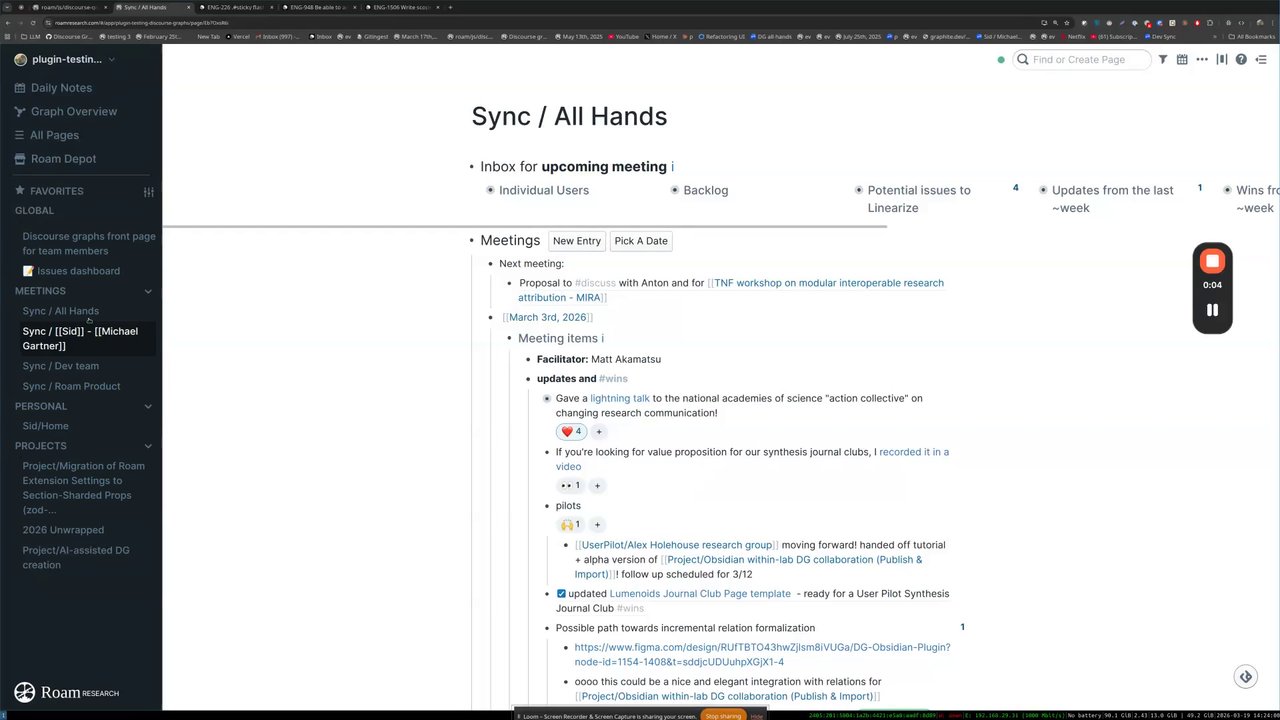Expand the Individual Users bullet
The height and width of the screenshot is (720, 1280).
coord(490,190)
